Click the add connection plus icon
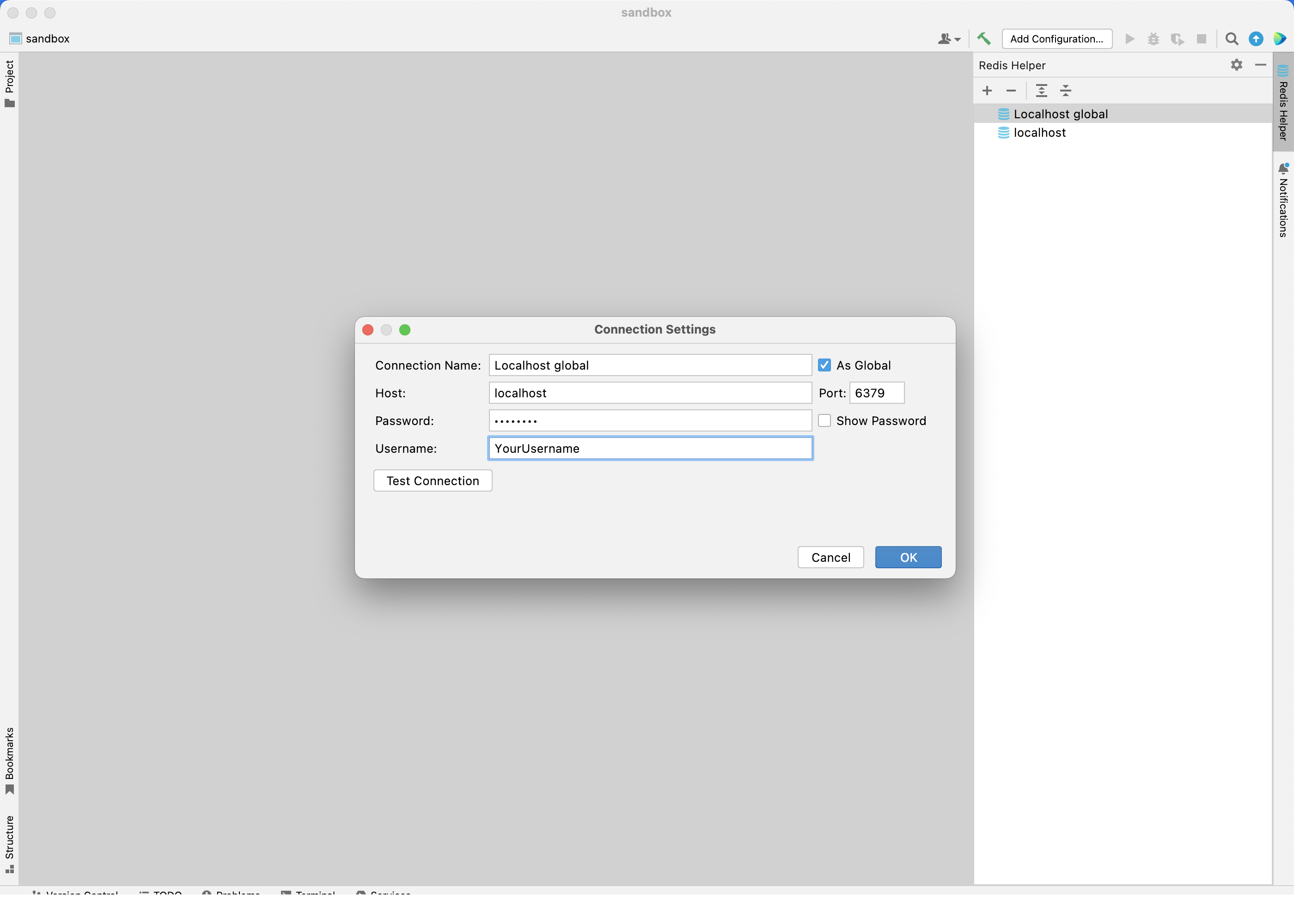 pyautogui.click(x=988, y=90)
